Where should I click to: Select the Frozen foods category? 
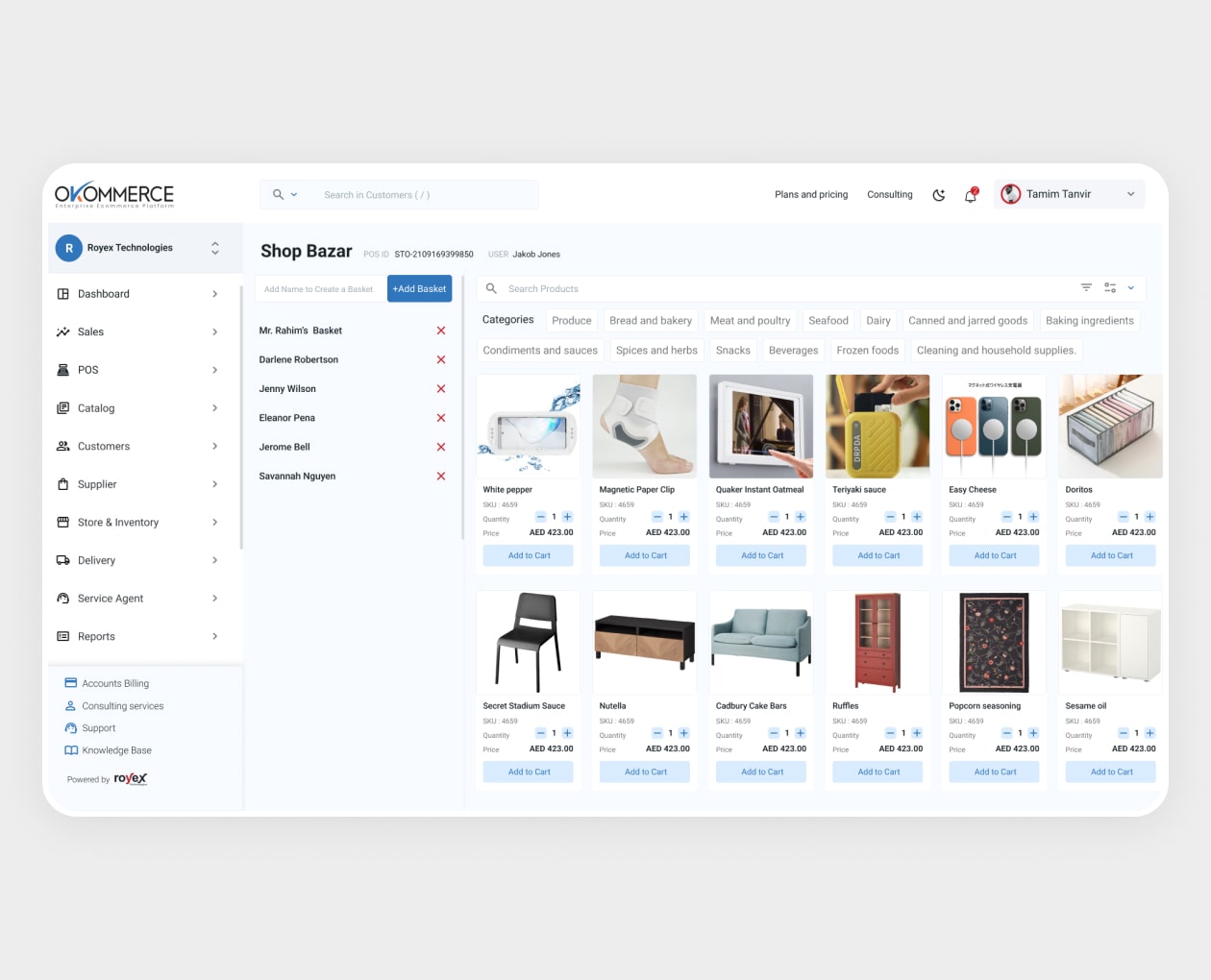(867, 351)
